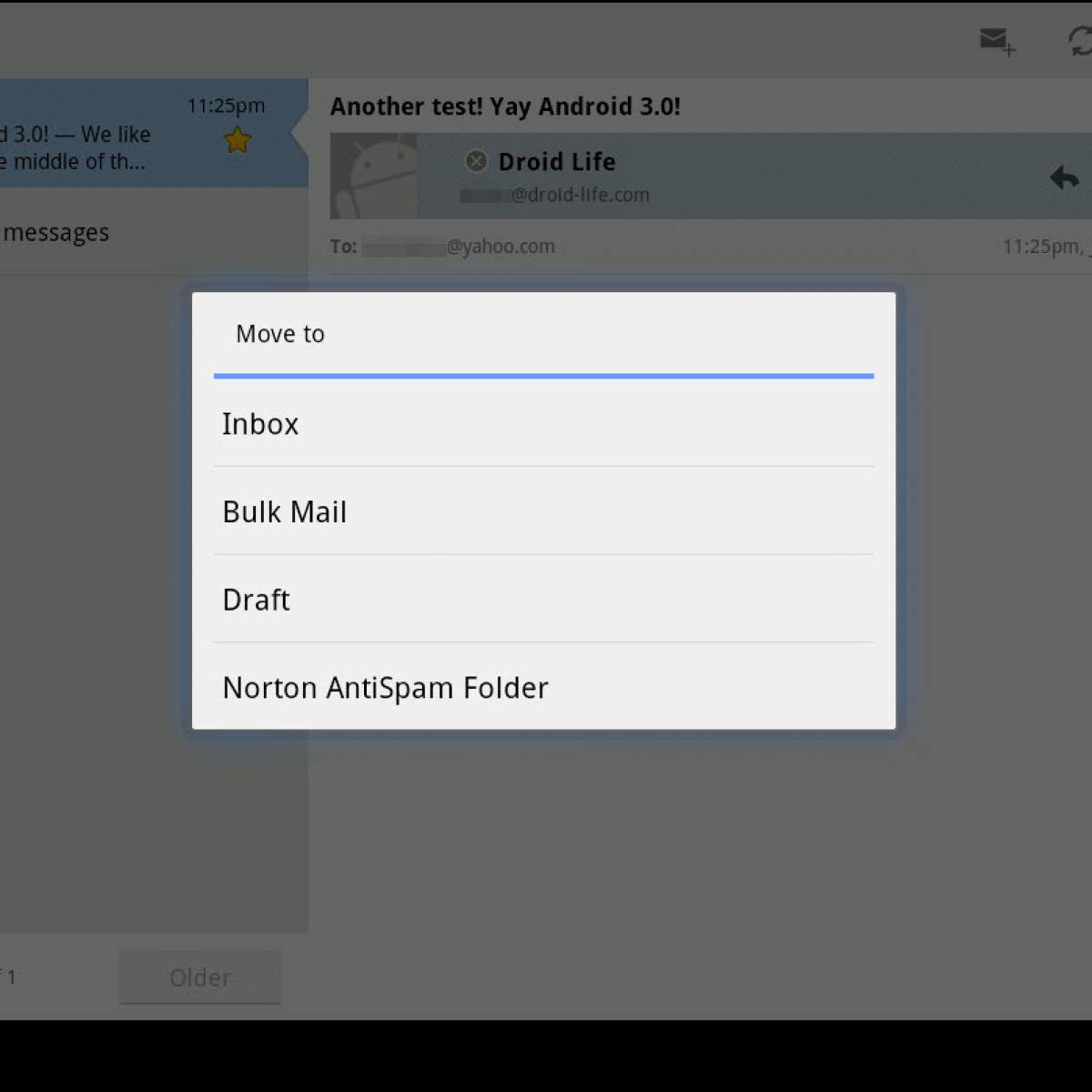This screenshot has height=1092, width=1092.
Task: Click the circled X icon beside Droid Life
Action: click(476, 161)
